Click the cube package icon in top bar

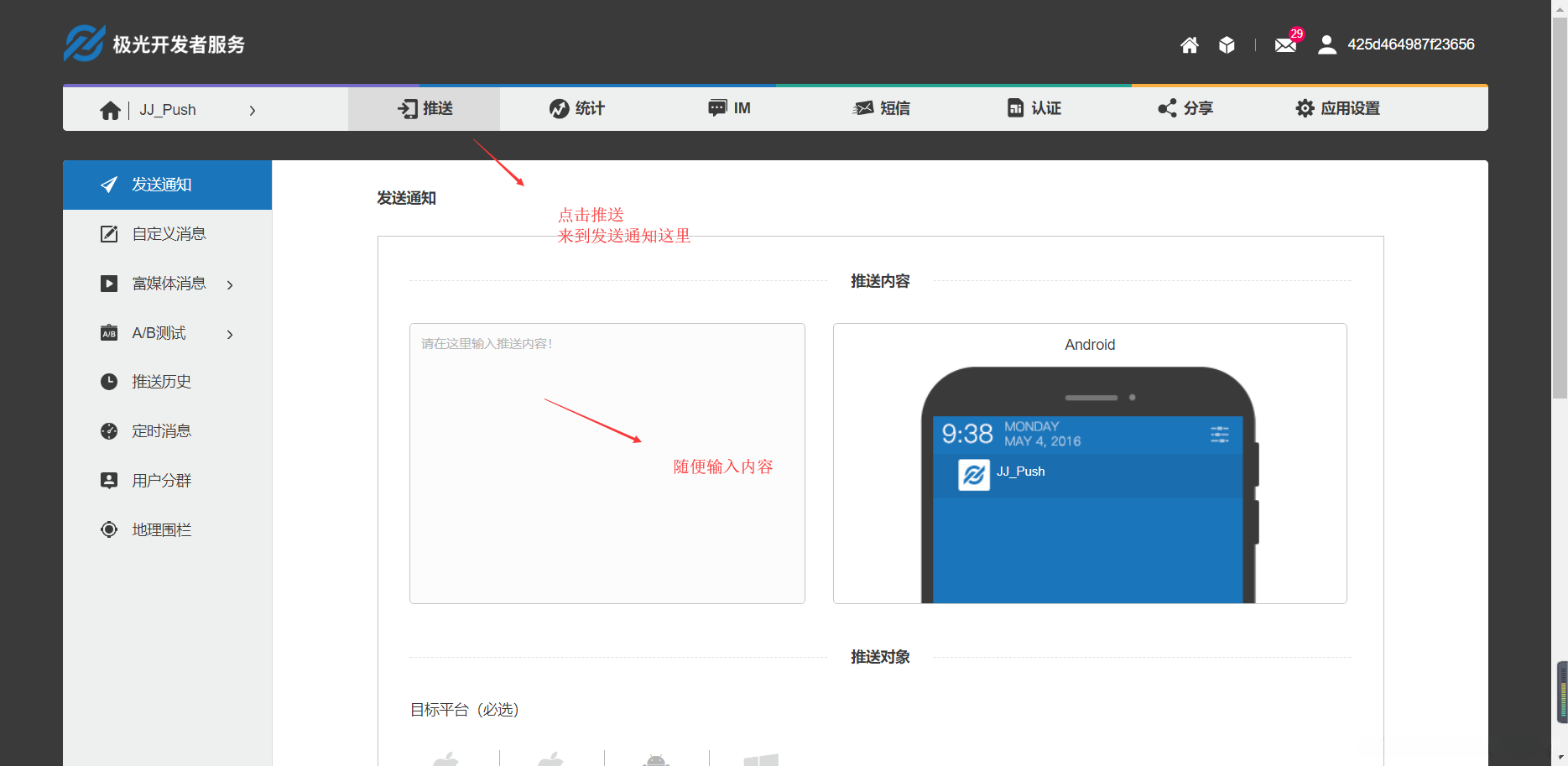(1227, 44)
